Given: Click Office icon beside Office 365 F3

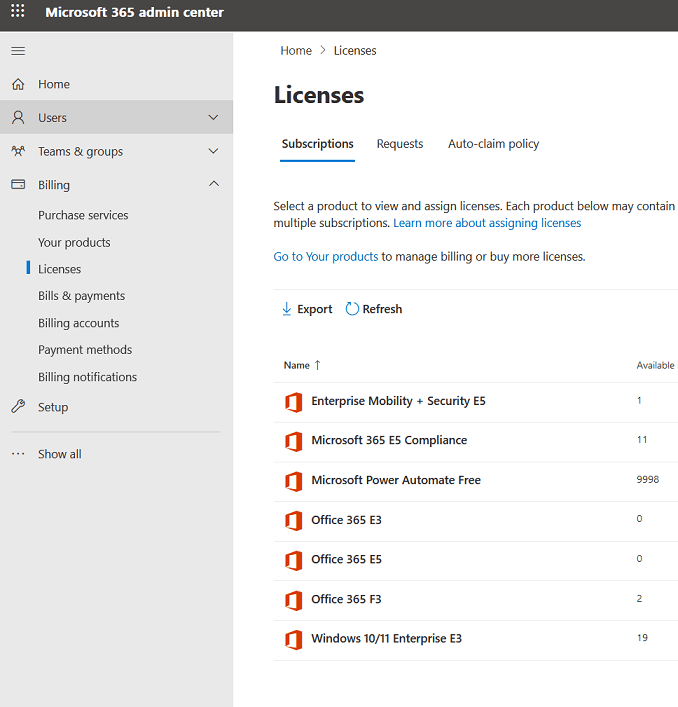Looking at the screenshot, I should coord(293,600).
